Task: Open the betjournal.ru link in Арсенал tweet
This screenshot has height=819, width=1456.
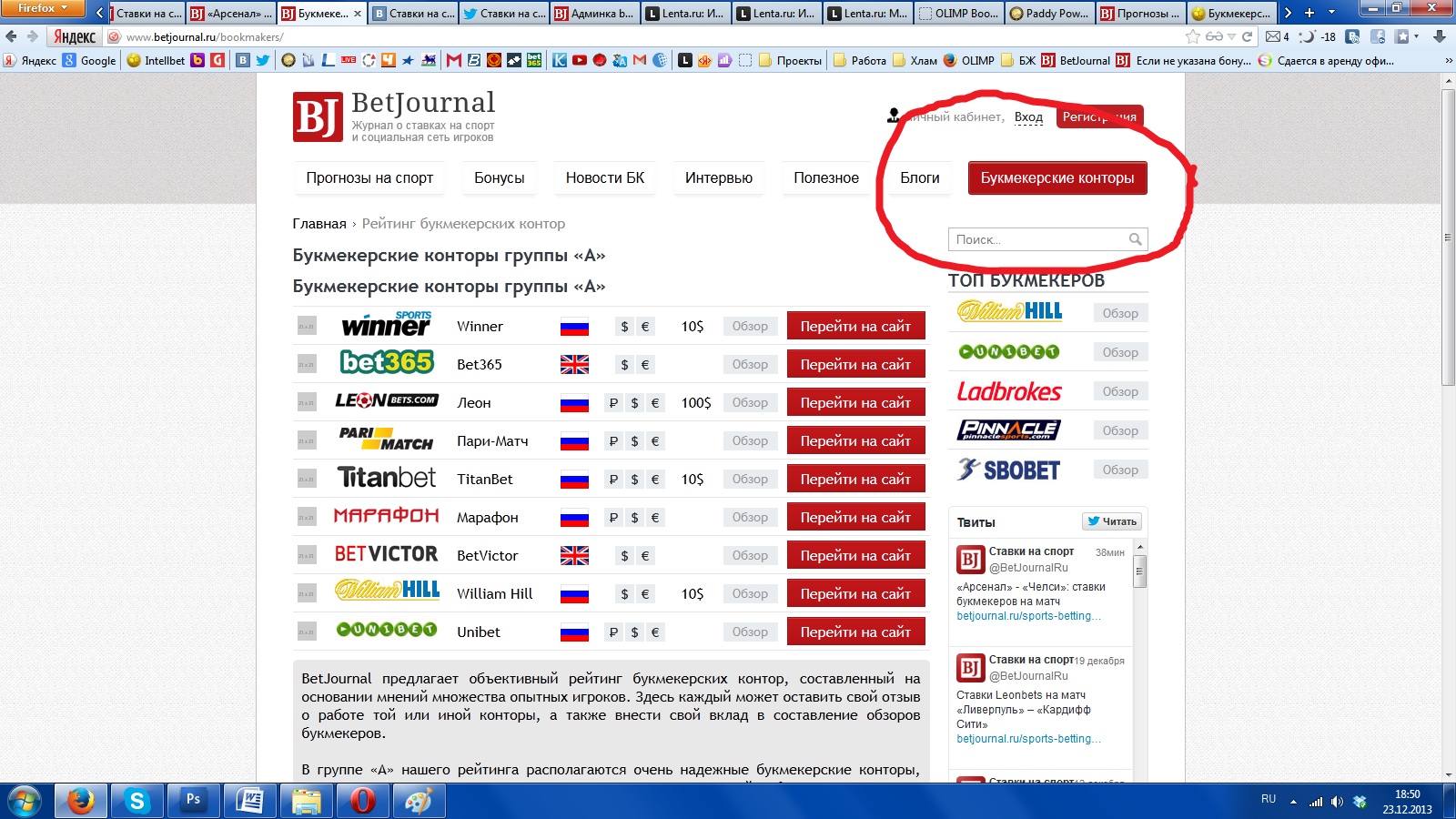Action: 1028,616
